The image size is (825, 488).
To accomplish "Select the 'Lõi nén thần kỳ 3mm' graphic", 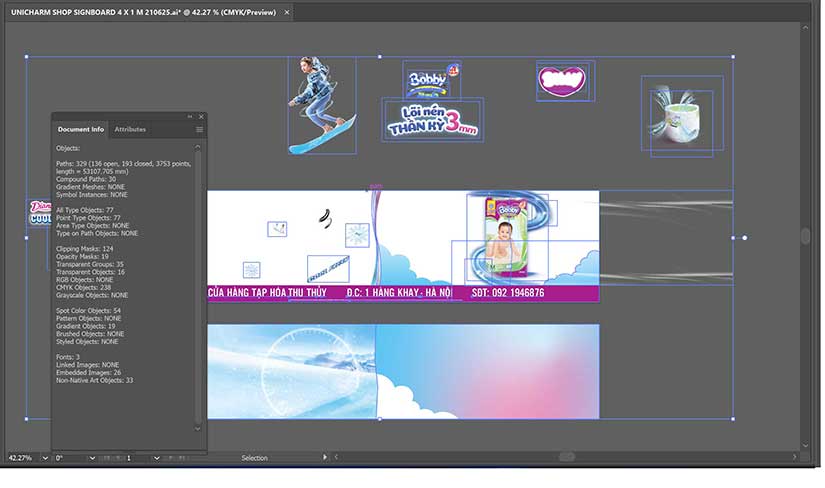I will tap(432, 120).
